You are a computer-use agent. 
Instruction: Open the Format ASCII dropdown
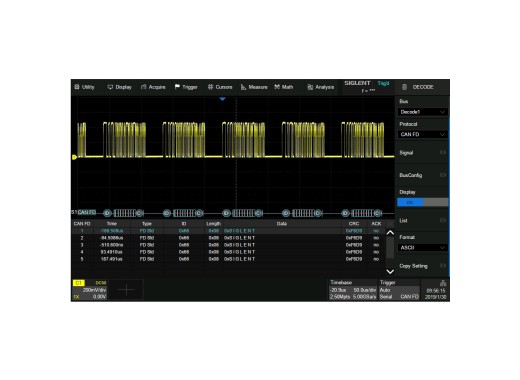tap(422, 248)
